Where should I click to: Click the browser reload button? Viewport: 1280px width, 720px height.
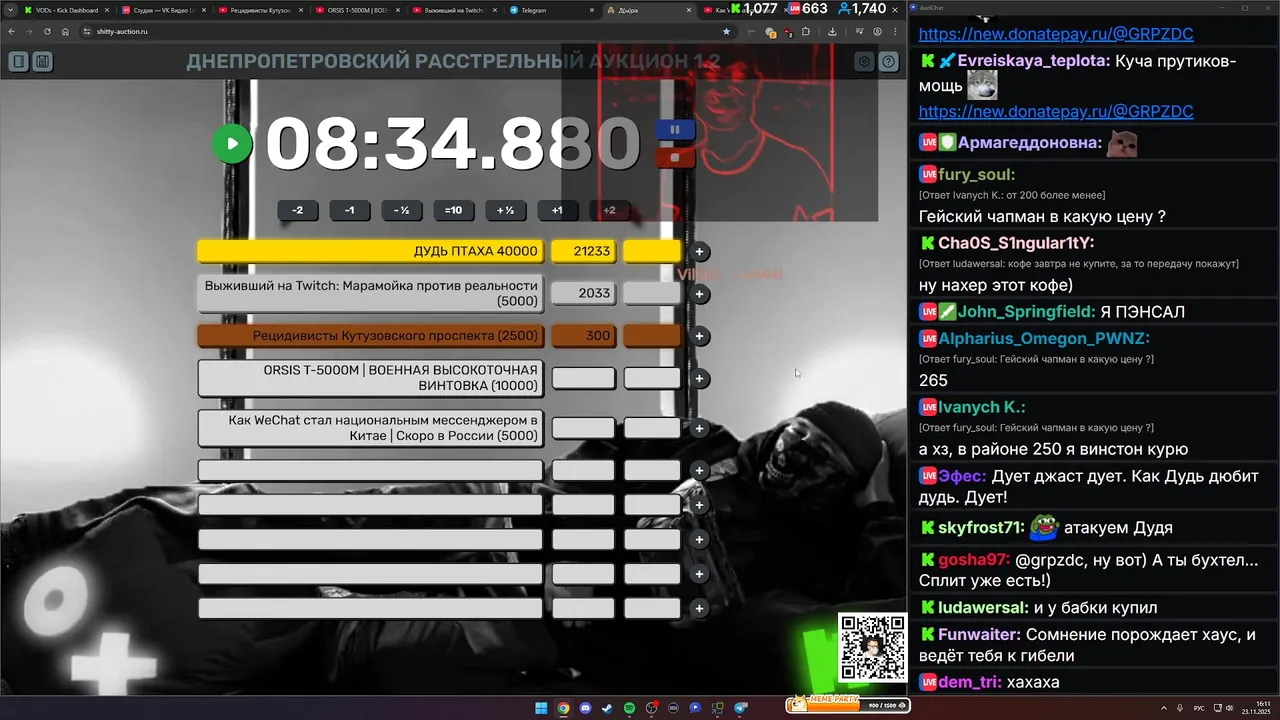[x=46, y=32]
